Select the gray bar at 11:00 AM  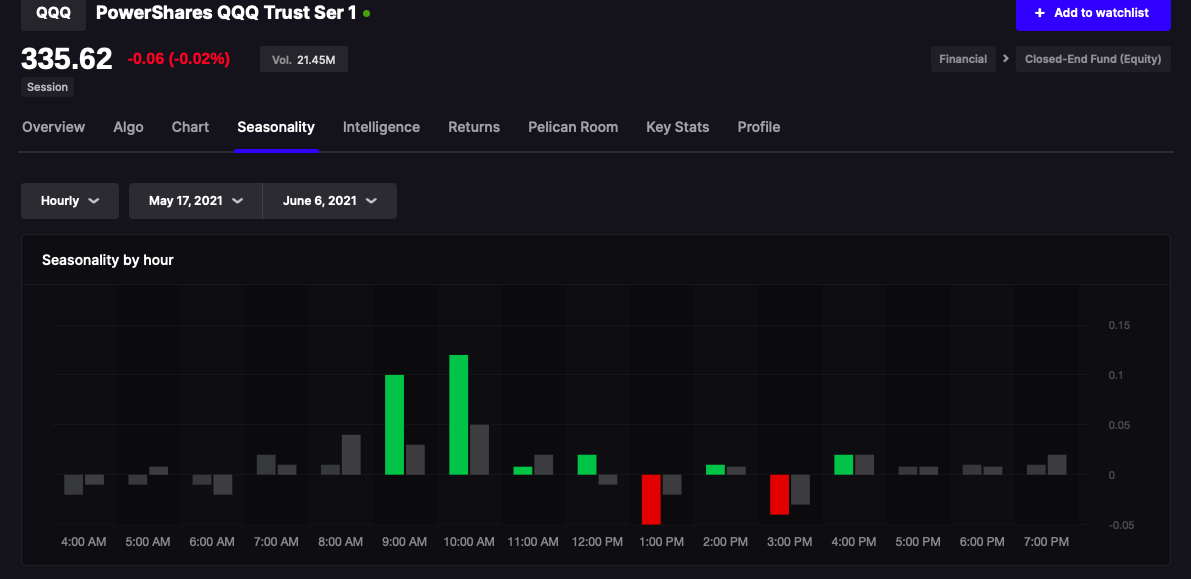[544, 465]
